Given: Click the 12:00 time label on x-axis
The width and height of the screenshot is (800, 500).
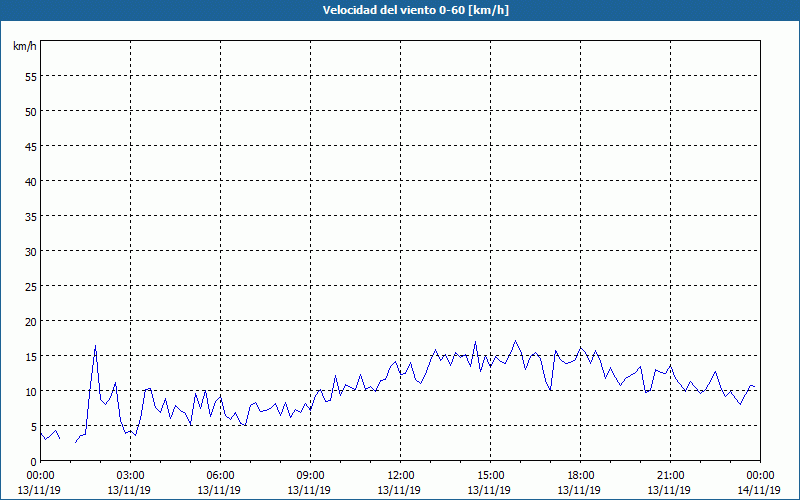Looking at the screenshot, I should pyautogui.click(x=401, y=476).
